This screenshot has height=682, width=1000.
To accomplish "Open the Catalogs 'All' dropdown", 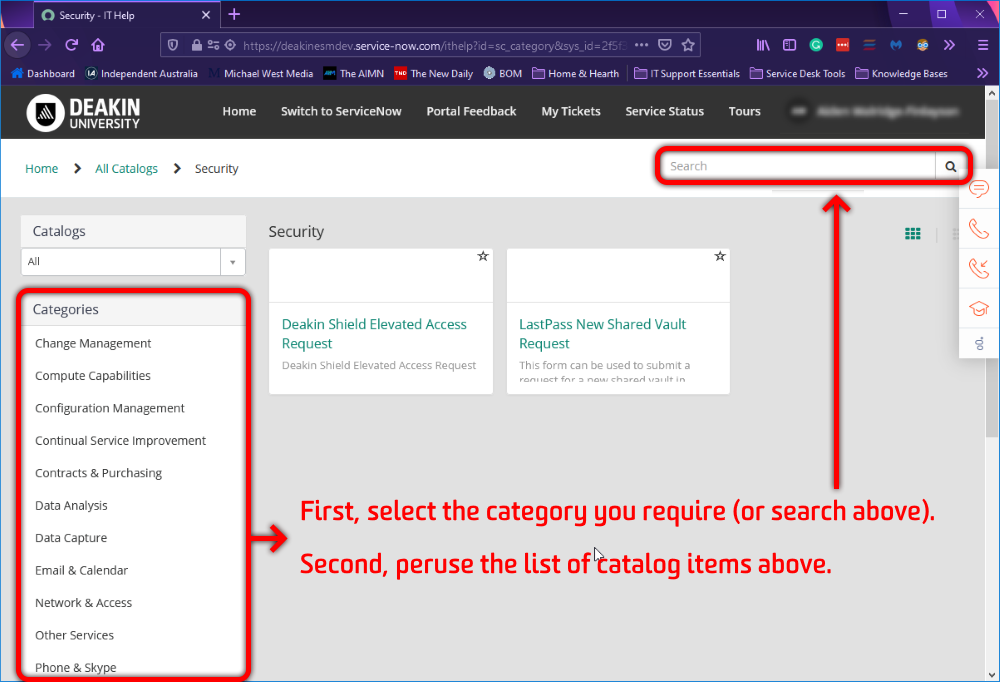I will 232,261.
